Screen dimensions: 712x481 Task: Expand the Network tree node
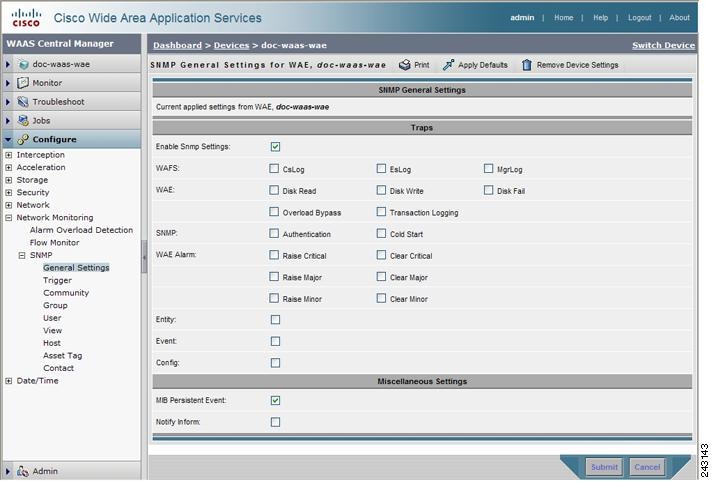pos(9,205)
